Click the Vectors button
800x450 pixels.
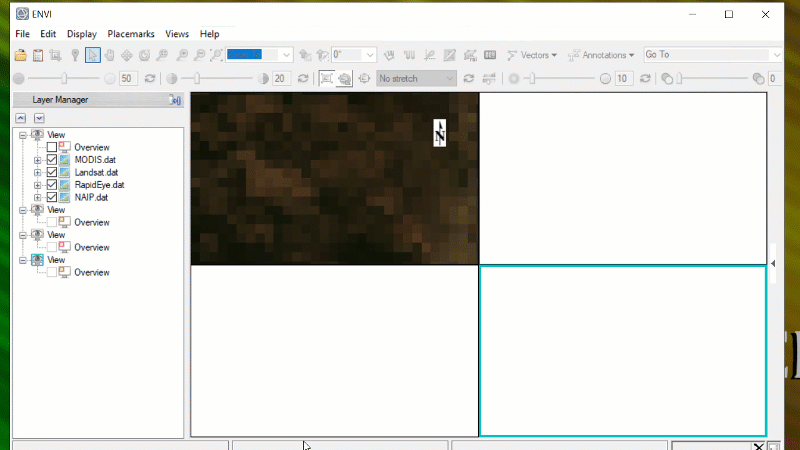(532, 55)
